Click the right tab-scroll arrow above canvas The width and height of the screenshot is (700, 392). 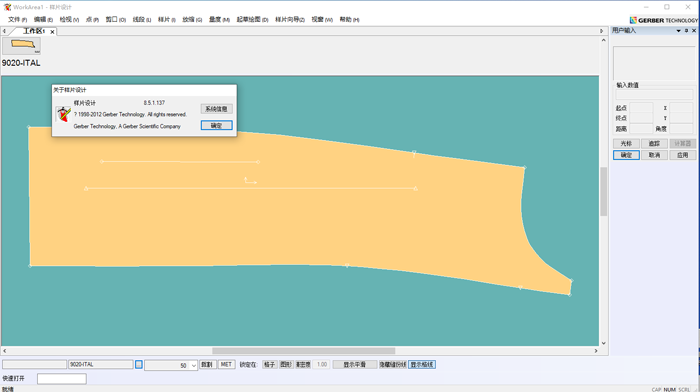pos(601,31)
